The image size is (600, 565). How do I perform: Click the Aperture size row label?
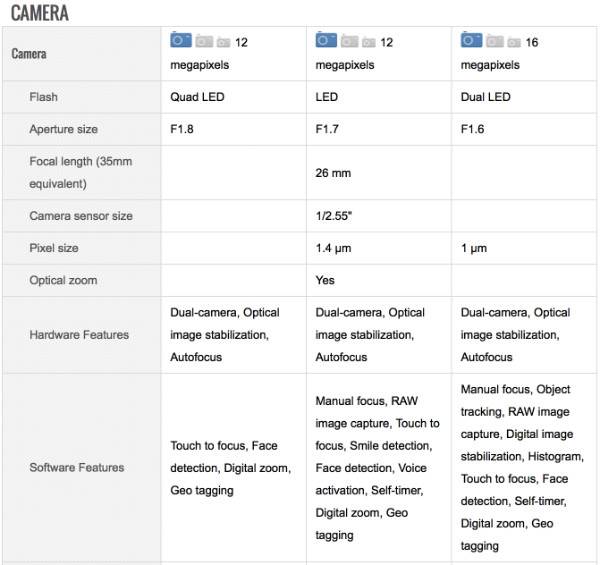(64, 129)
